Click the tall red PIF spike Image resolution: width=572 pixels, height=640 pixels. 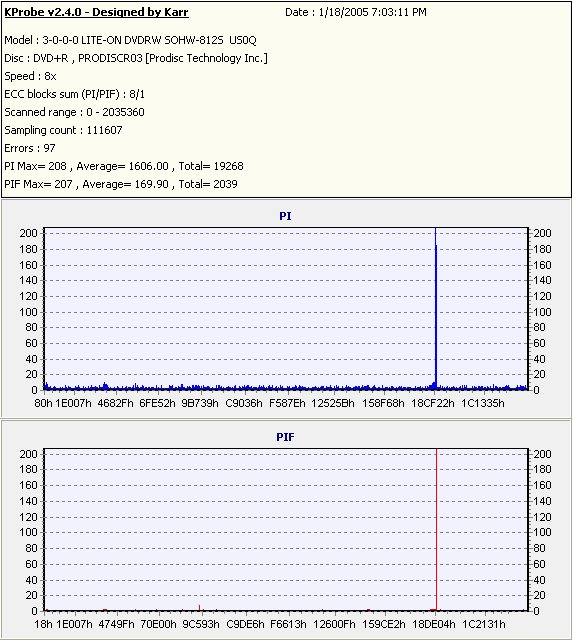[436, 529]
